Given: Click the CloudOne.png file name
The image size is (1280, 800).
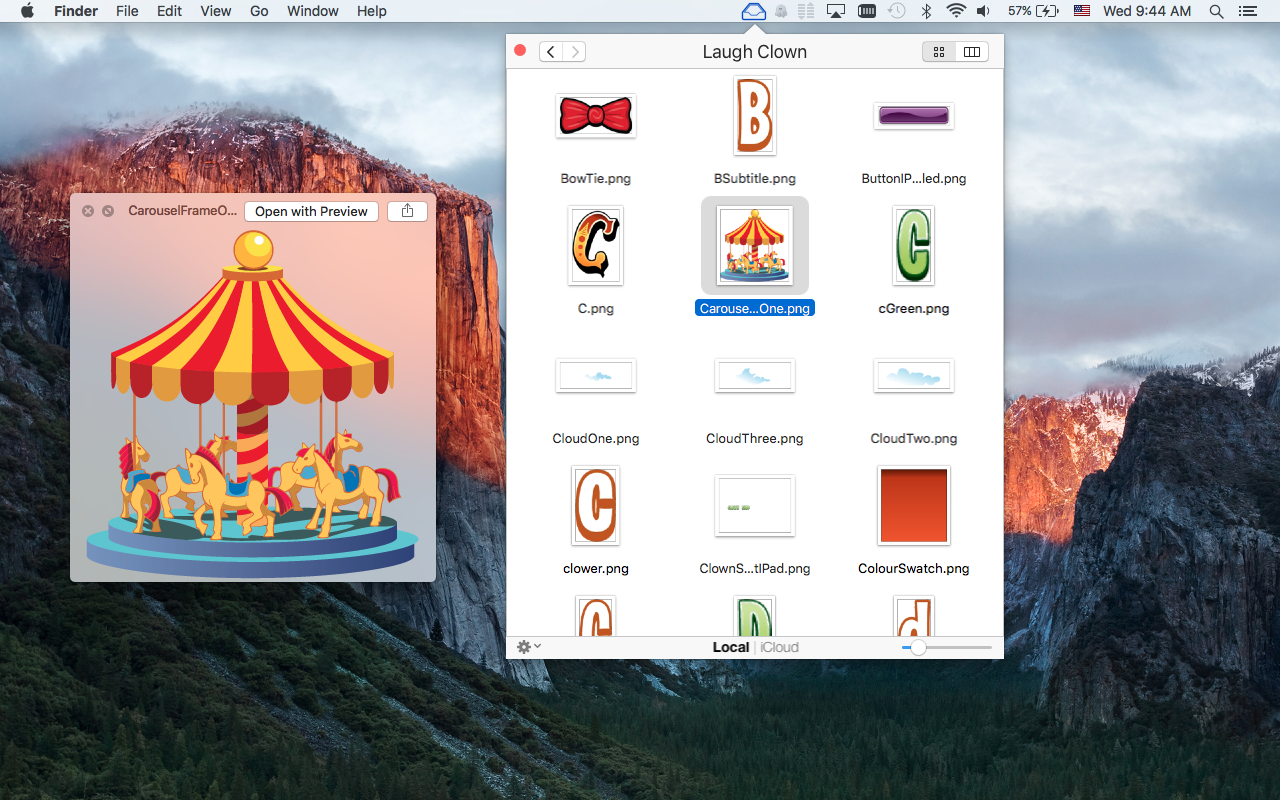Looking at the screenshot, I should click(596, 438).
